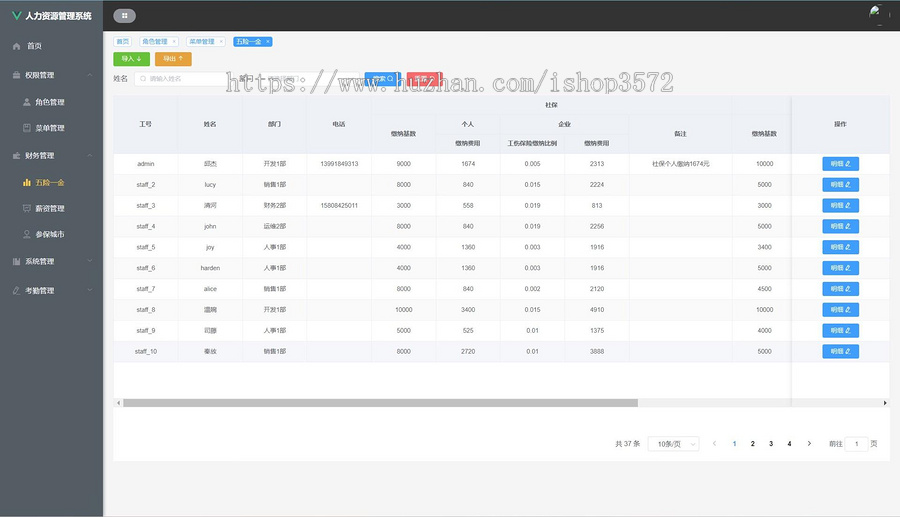Click the Vue logo beside 人力资源管理系统

[17, 15]
